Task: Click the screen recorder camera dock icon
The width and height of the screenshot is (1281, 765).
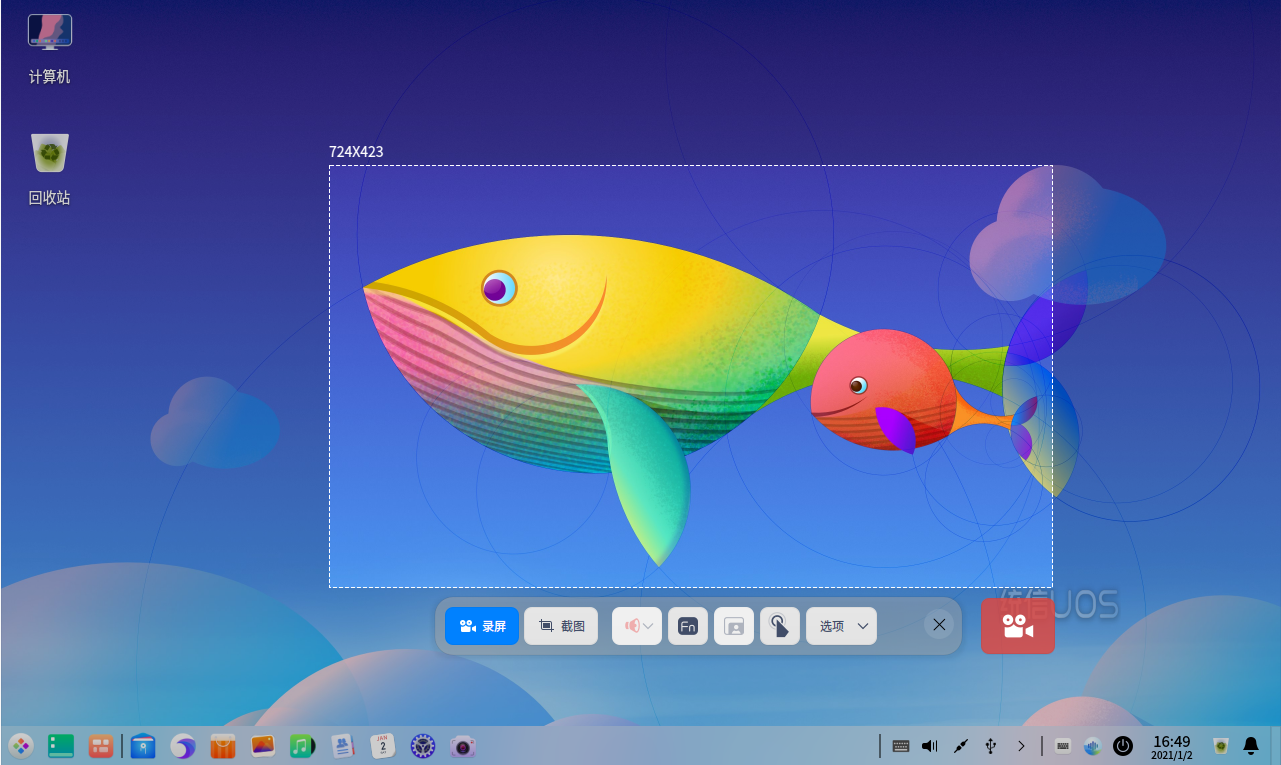Action: tap(462, 745)
